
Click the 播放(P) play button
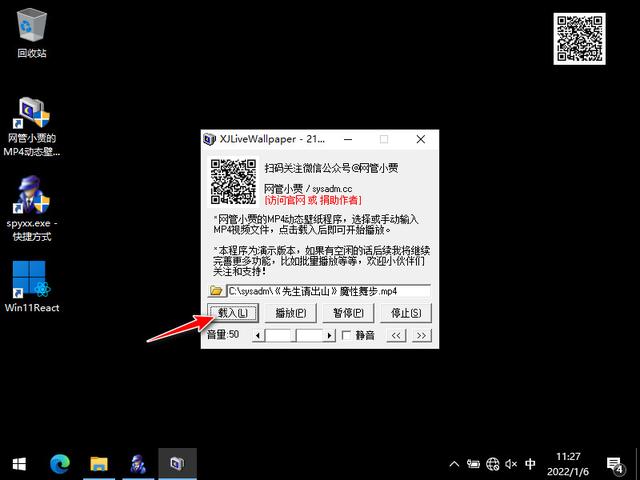pyautogui.click(x=291, y=313)
